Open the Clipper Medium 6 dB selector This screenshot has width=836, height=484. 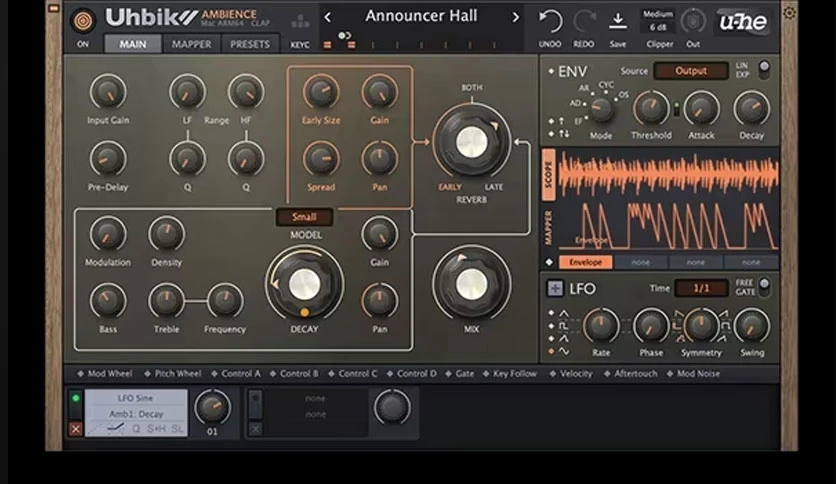pyautogui.click(x=658, y=21)
